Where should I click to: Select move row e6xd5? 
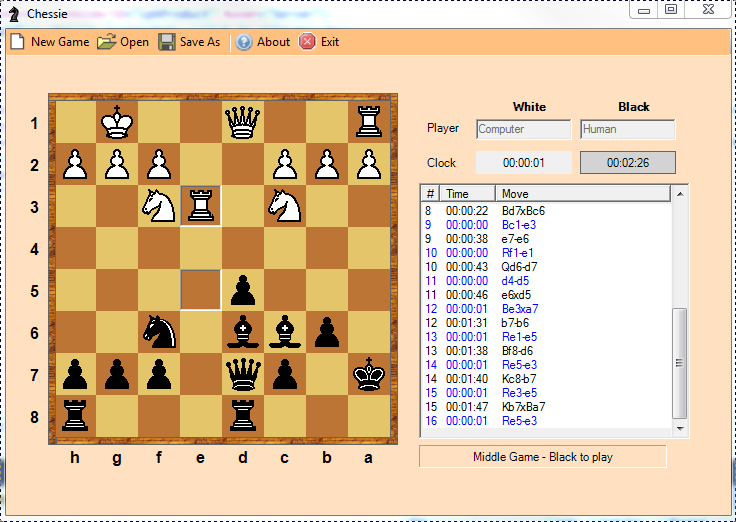coord(547,295)
